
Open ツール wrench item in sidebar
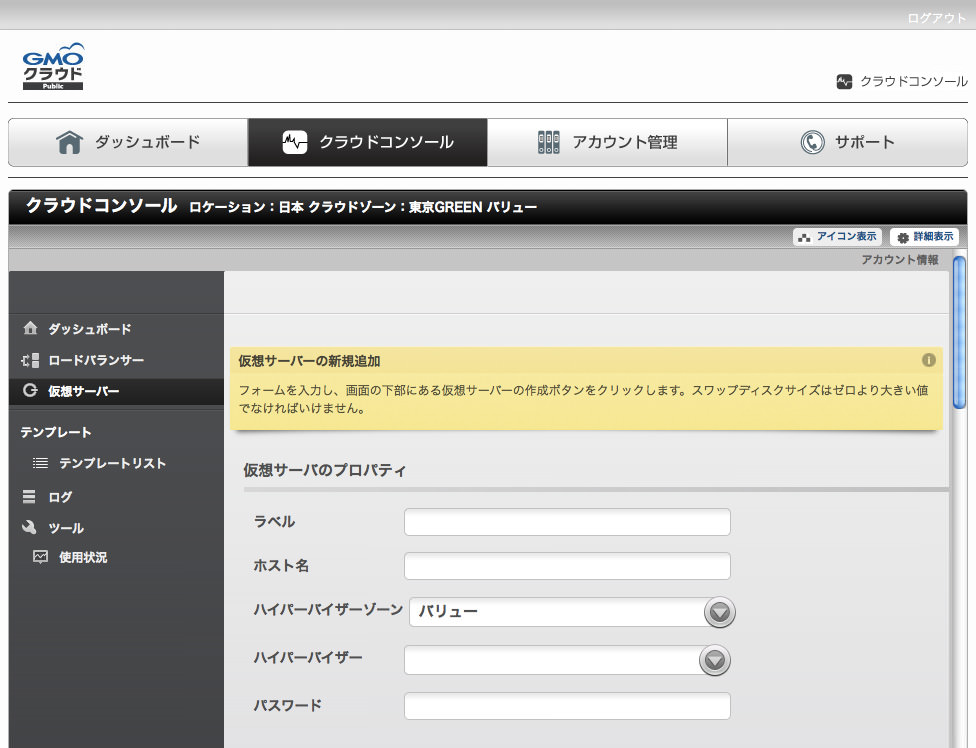tap(30, 528)
